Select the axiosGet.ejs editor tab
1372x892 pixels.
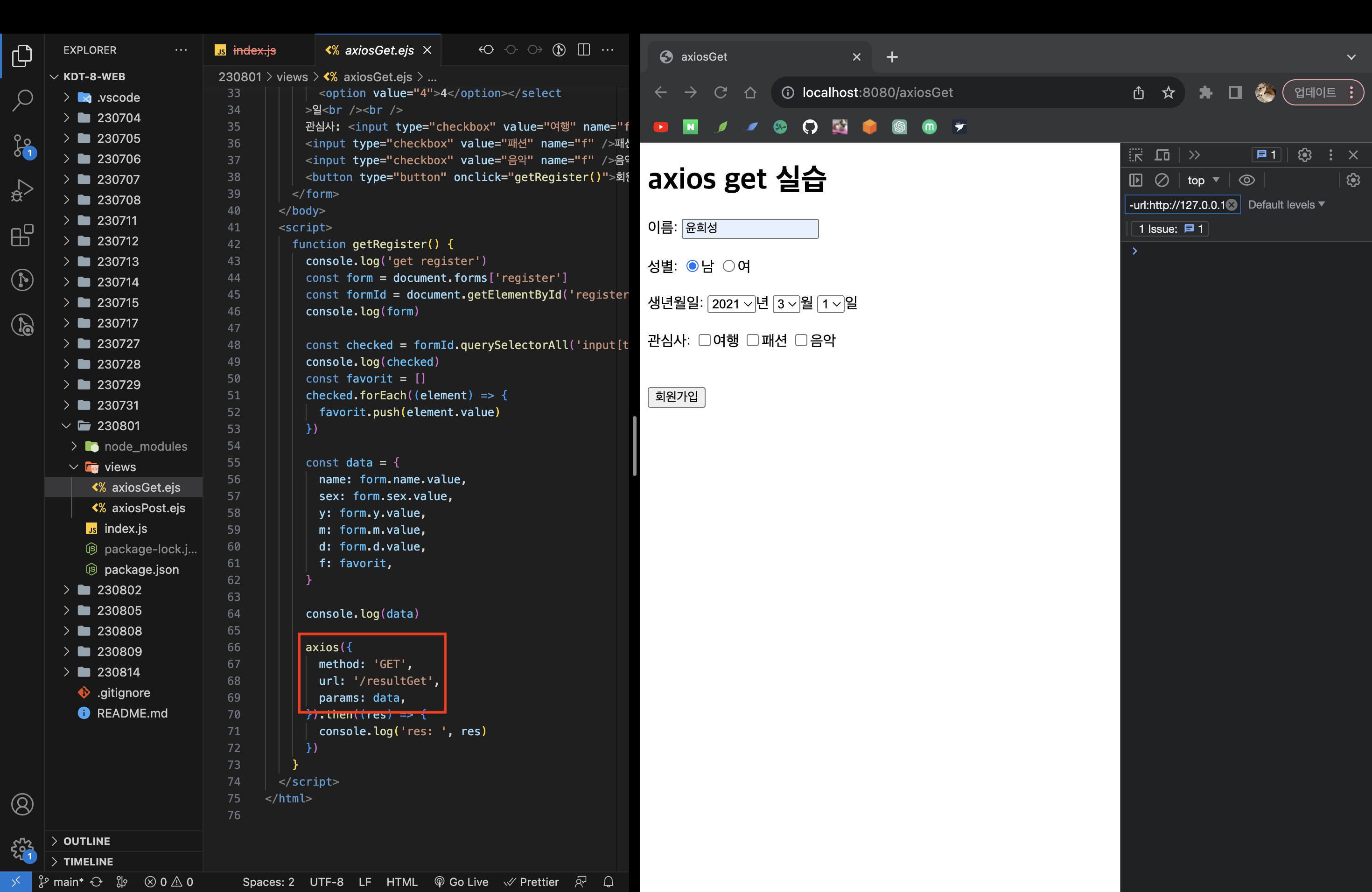pos(379,50)
